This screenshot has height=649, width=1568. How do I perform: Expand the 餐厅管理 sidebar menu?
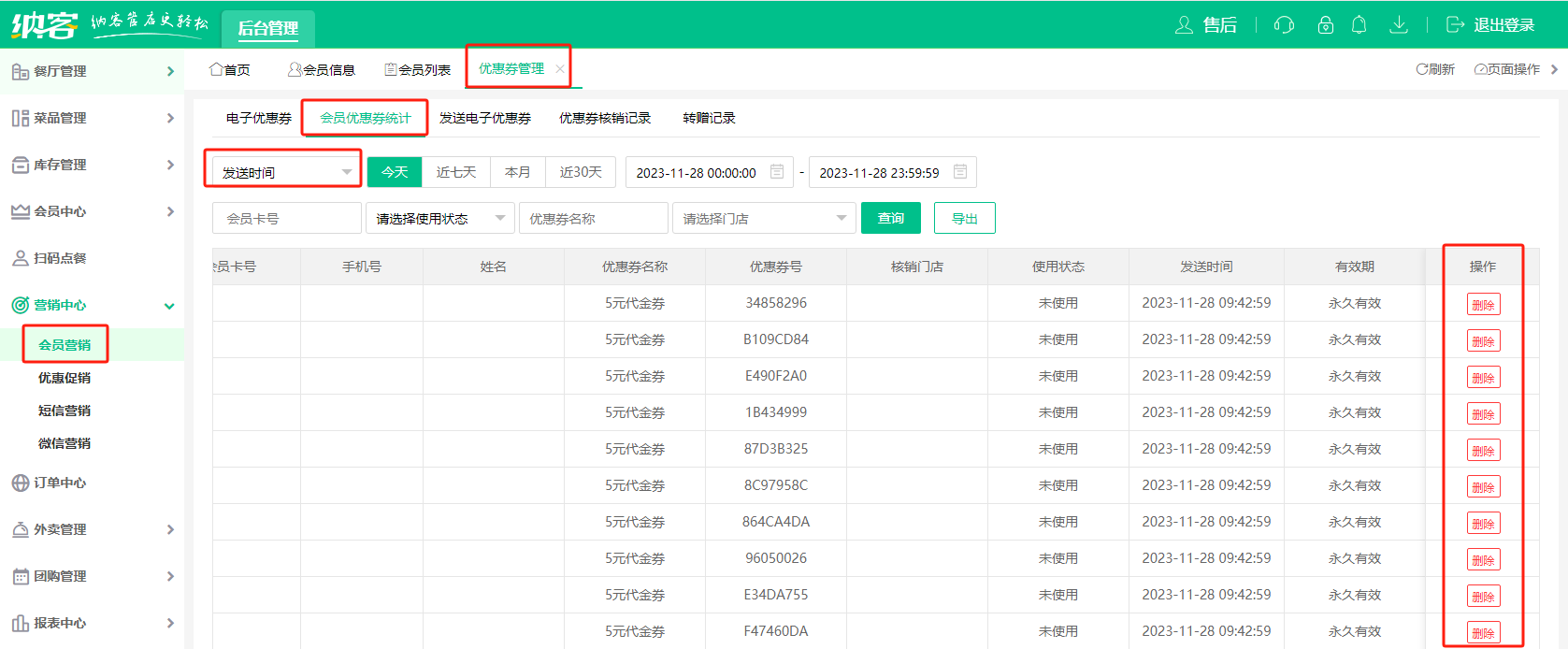[x=92, y=71]
